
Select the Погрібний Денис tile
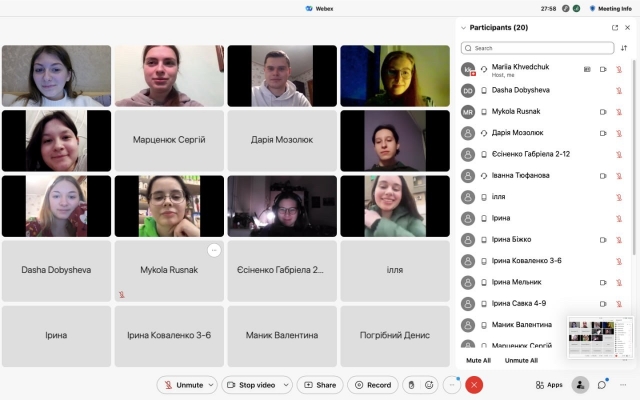(x=395, y=336)
